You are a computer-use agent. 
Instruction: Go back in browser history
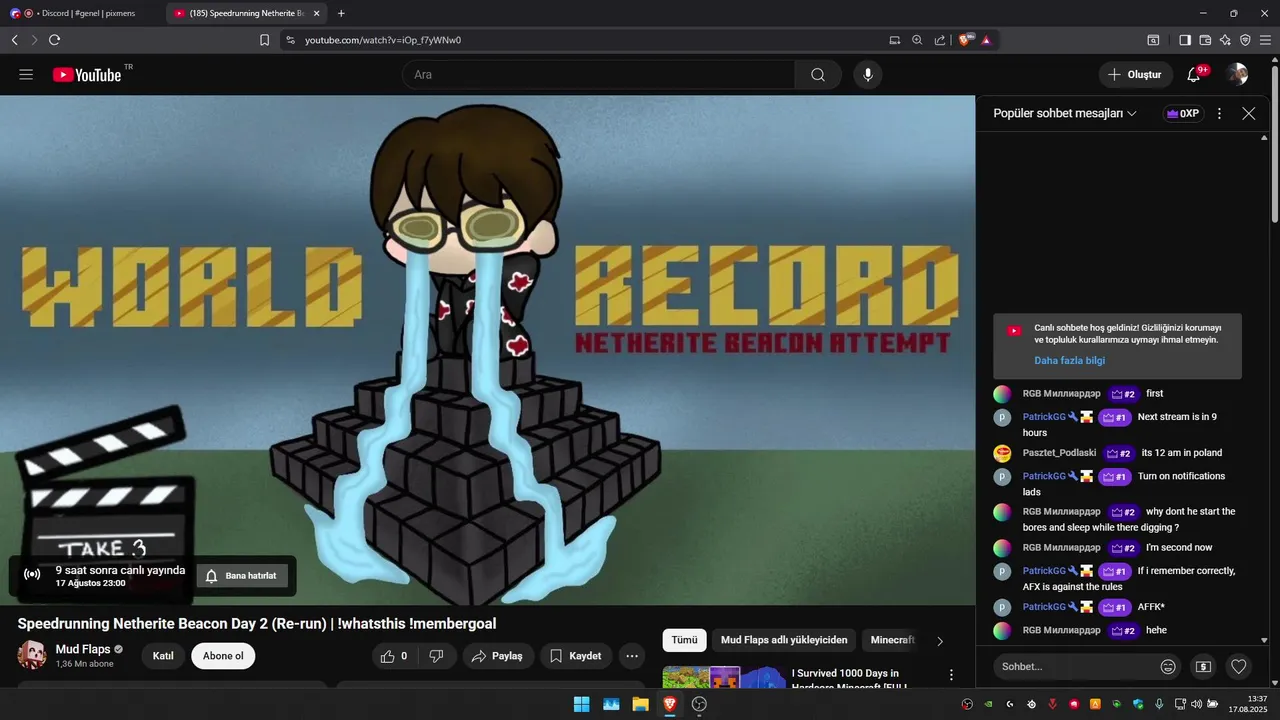14,40
